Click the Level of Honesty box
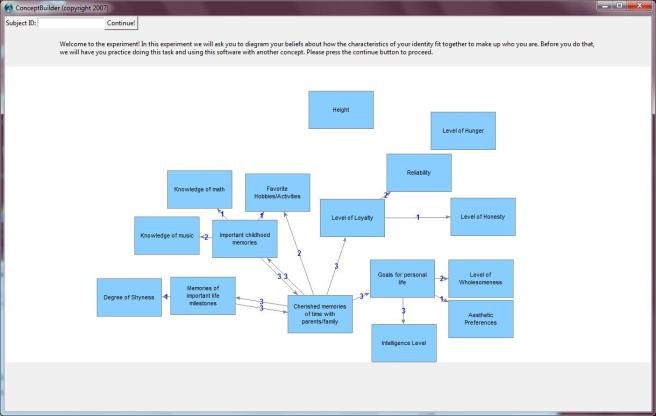Viewport: 656px width, 416px height. (x=483, y=217)
